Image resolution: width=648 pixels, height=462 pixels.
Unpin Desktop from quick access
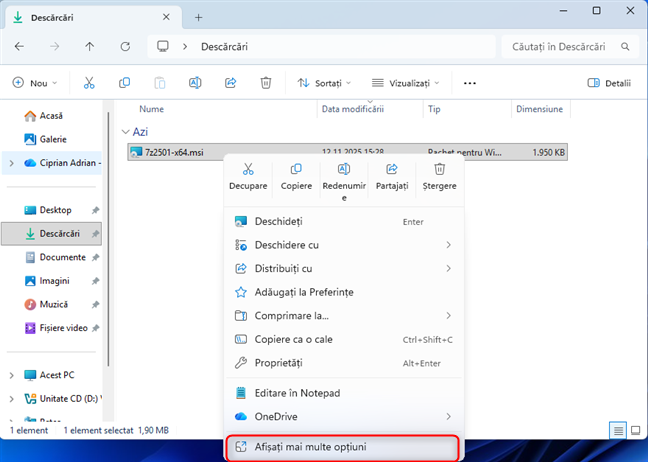click(x=95, y=210)
